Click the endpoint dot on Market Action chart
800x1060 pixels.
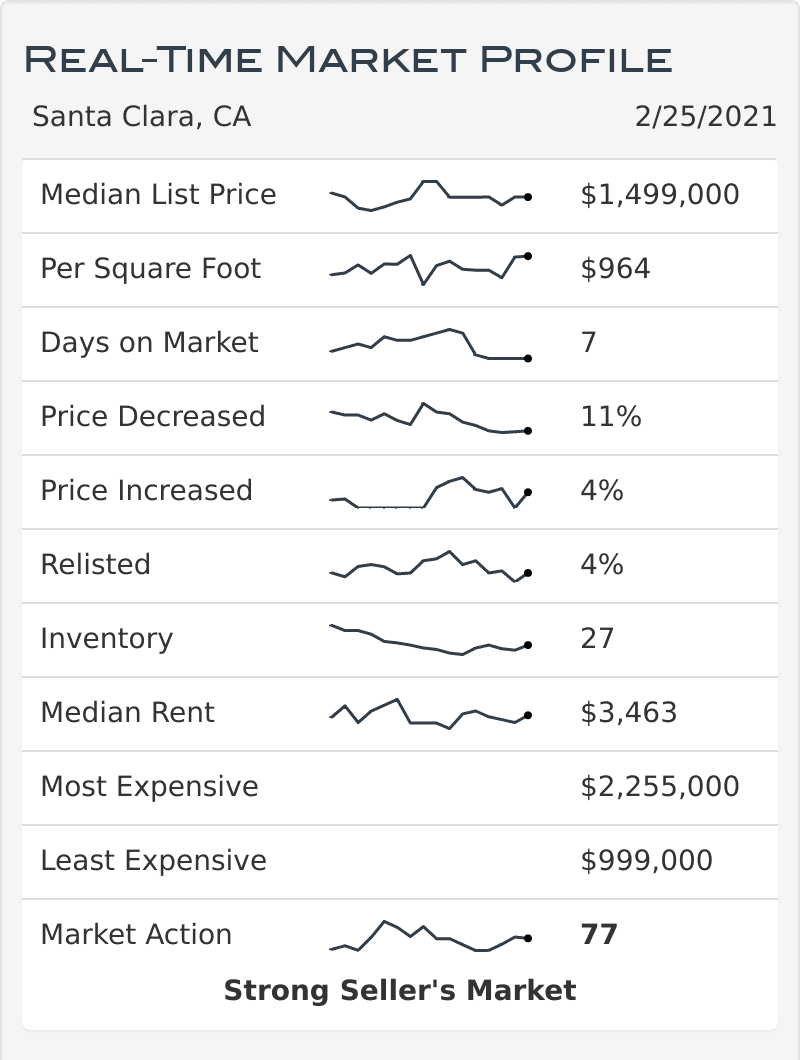tap(527, 937)
